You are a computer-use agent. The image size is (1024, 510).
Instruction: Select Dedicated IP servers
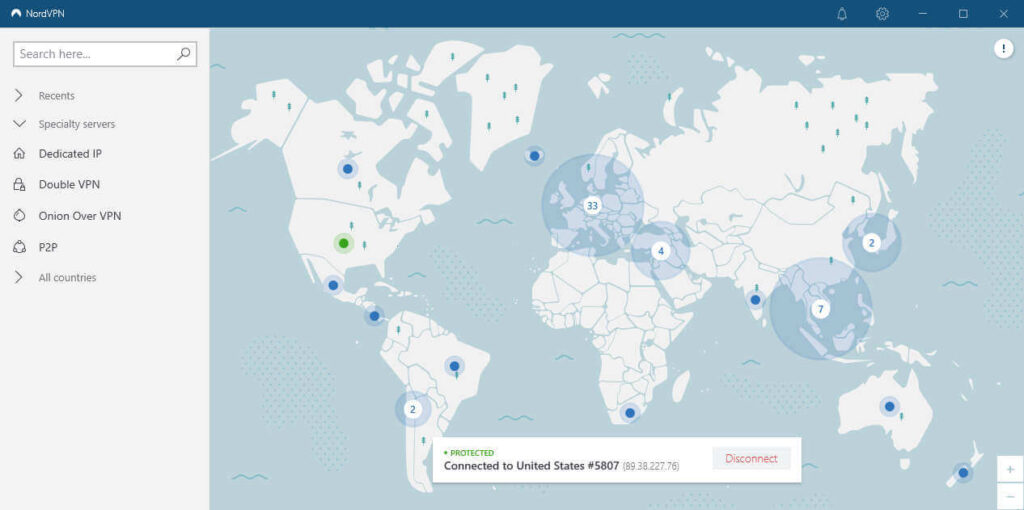70,154
